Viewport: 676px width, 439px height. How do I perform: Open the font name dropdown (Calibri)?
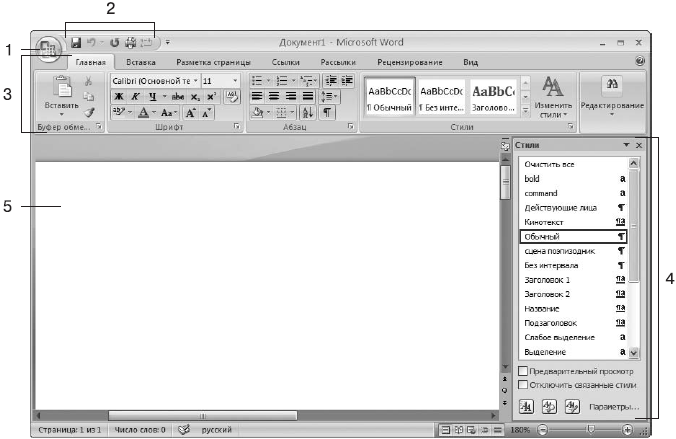pos(196,80)
